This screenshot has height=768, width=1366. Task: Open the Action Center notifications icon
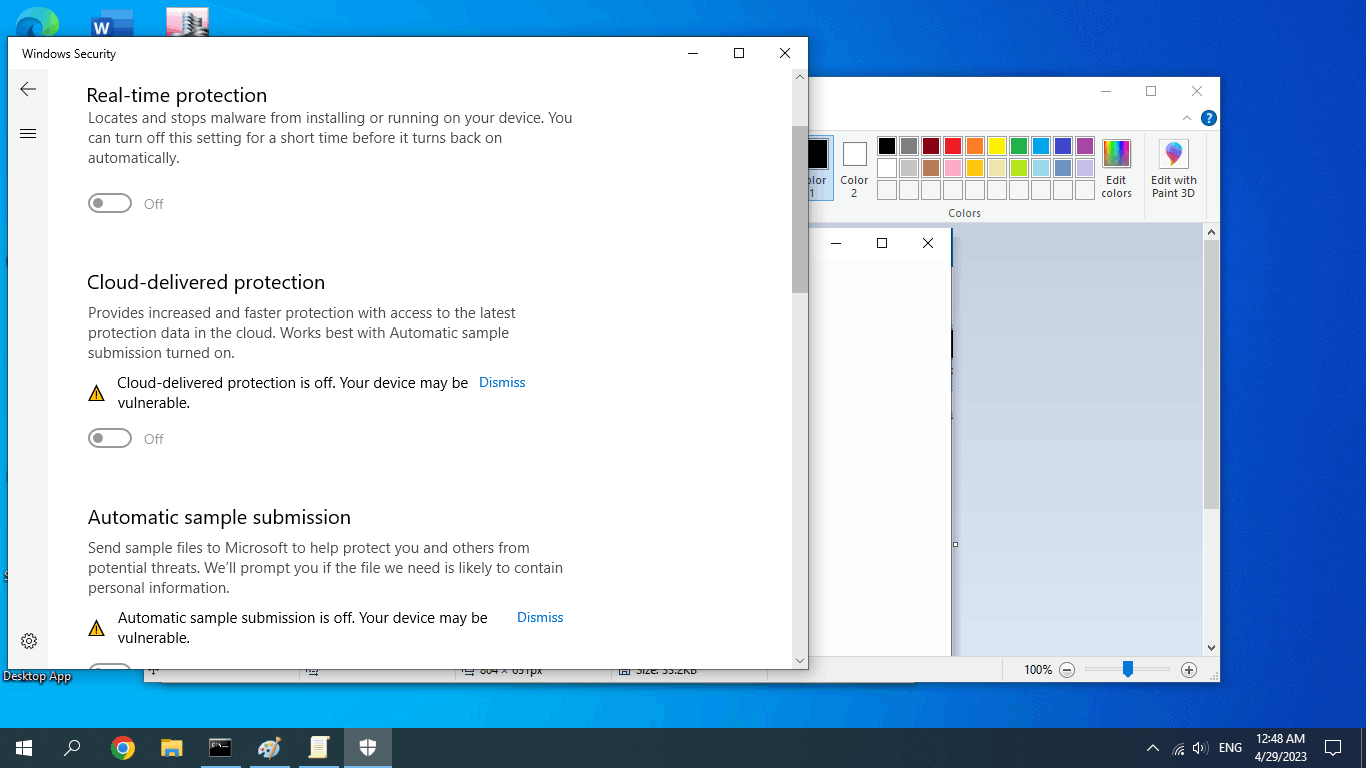[x=1333, y=748]
